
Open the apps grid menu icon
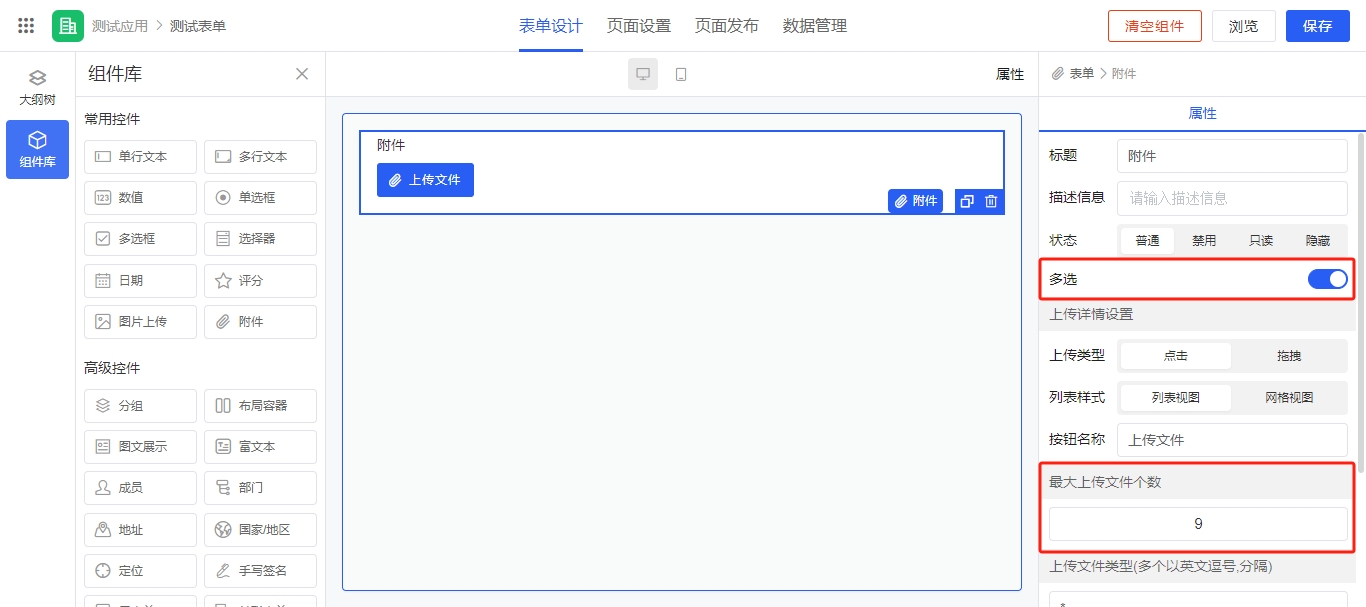(x=27, y=26)
